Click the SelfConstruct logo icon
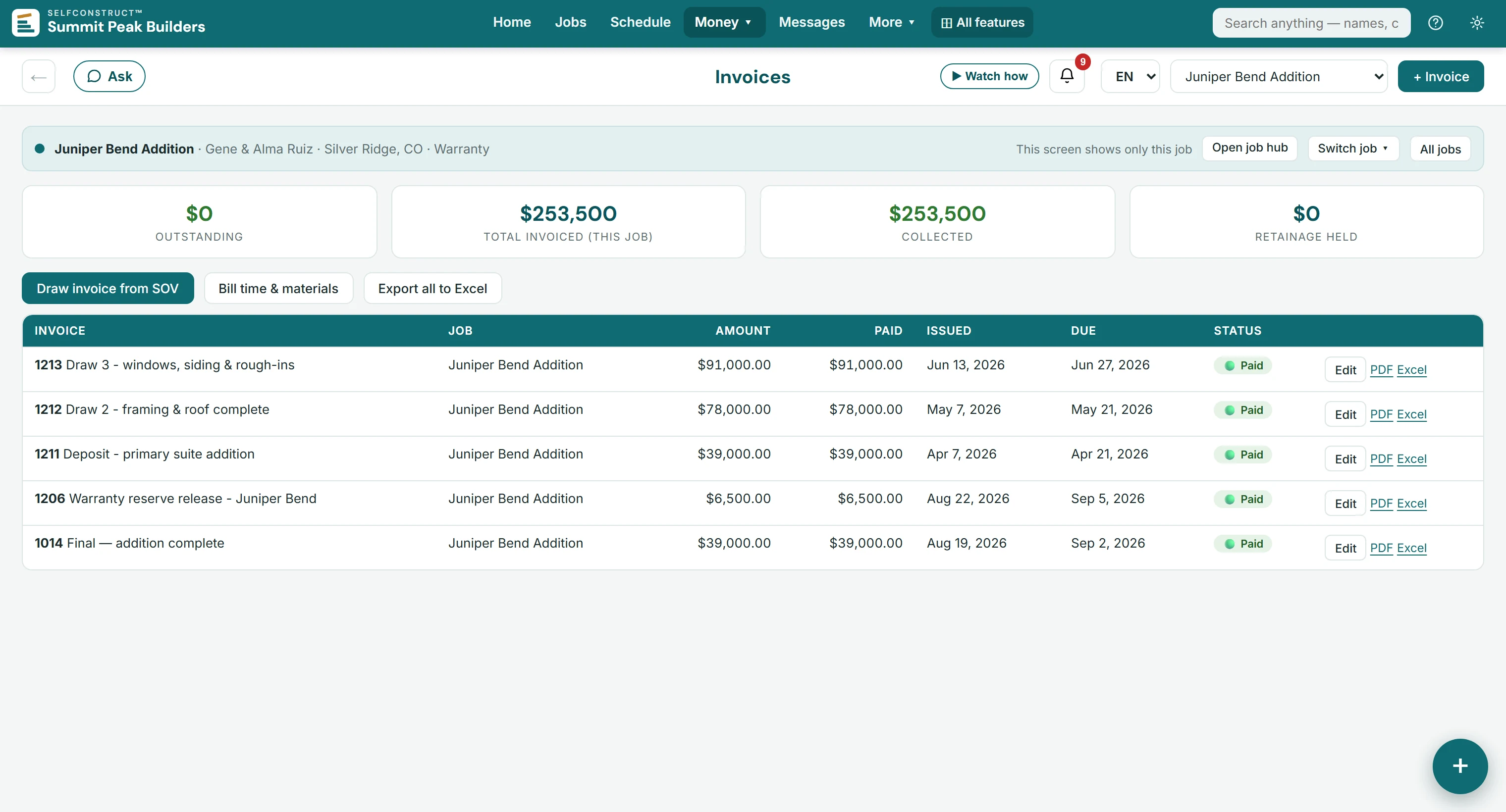This screenshot has height=812, width=1506. [25, 23]
